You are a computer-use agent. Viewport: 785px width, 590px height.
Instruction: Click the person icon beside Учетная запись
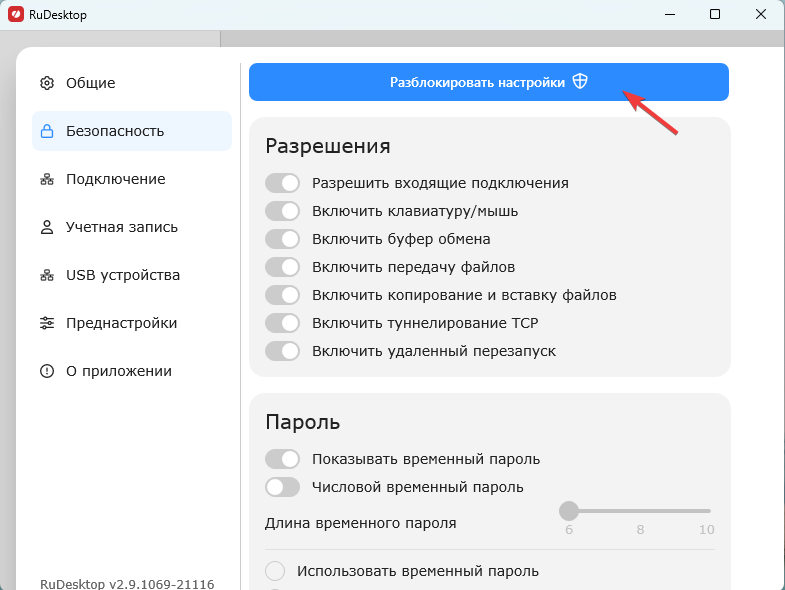click(x=47, y=227)
